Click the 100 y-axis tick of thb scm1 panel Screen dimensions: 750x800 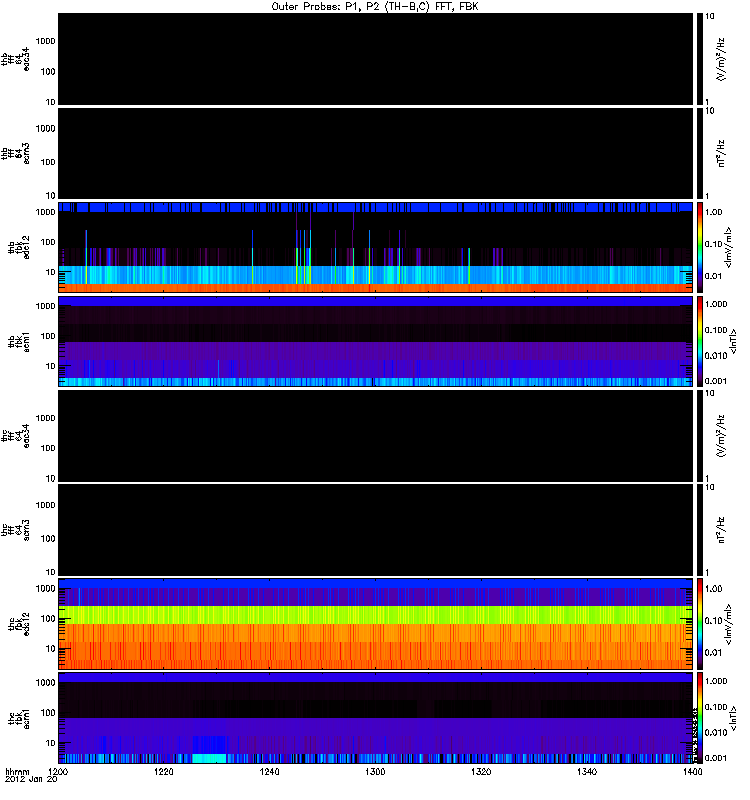pyautogui.click(x=48, y=336)
